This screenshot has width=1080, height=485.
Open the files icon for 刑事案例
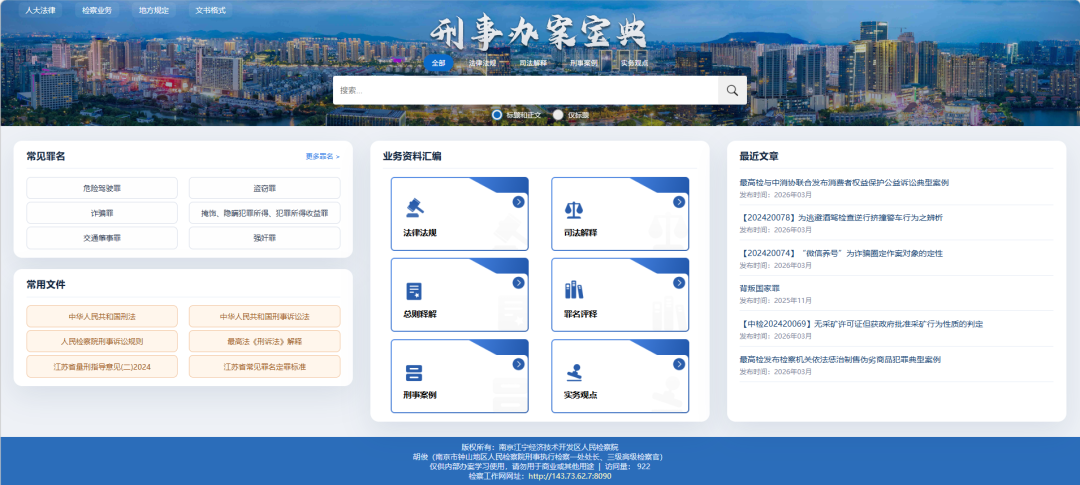[x=413, y=372]
